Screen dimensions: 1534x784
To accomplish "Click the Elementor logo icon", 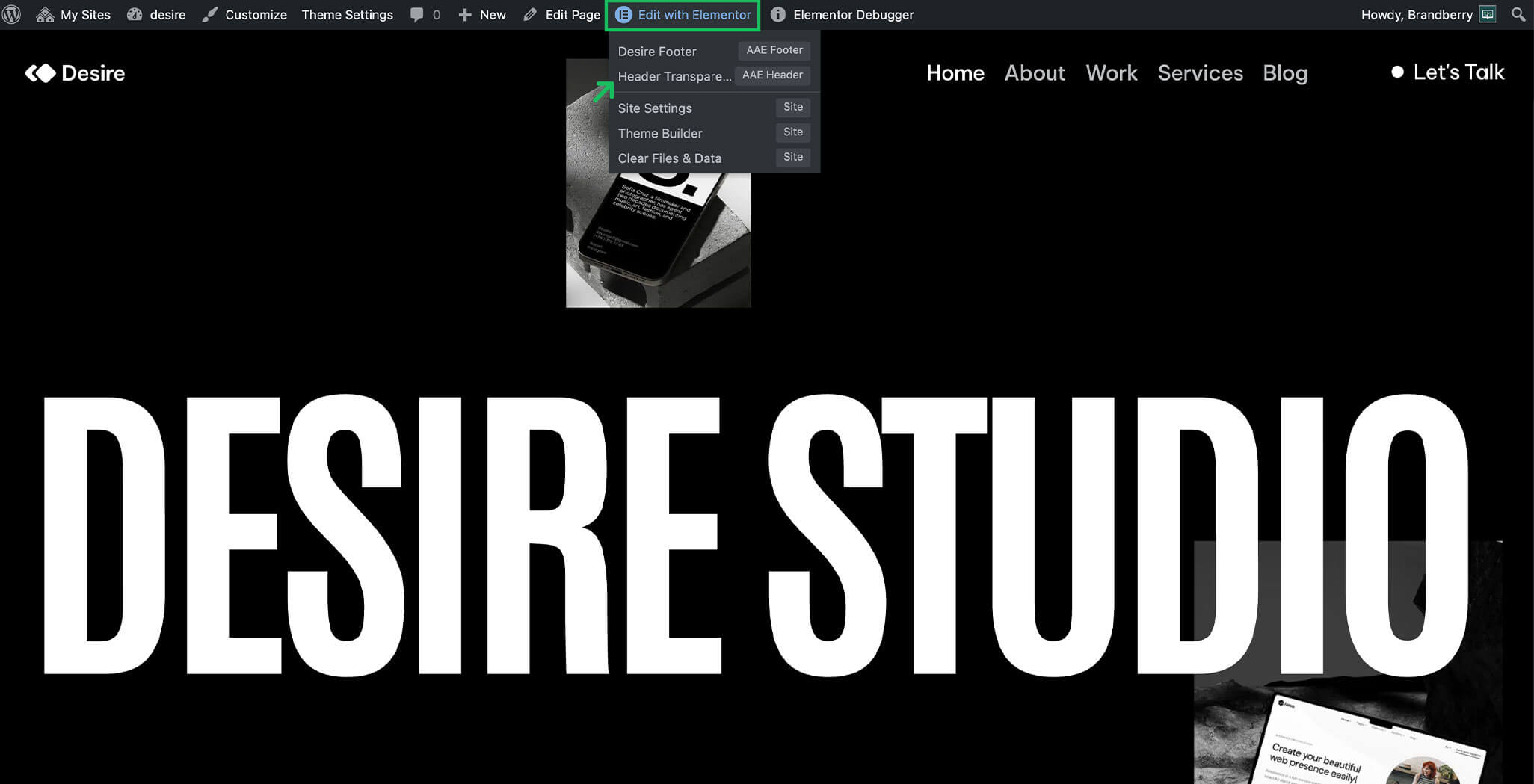I will [623, 15].
